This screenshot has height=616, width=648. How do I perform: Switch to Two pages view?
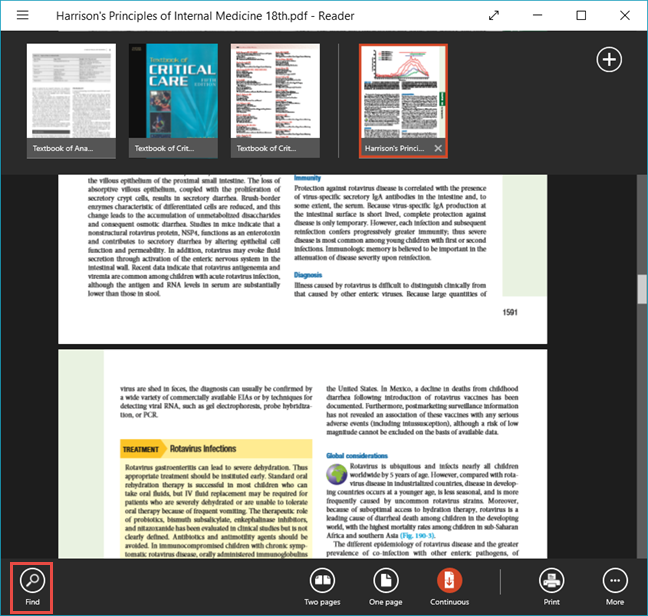coord(322,587)
